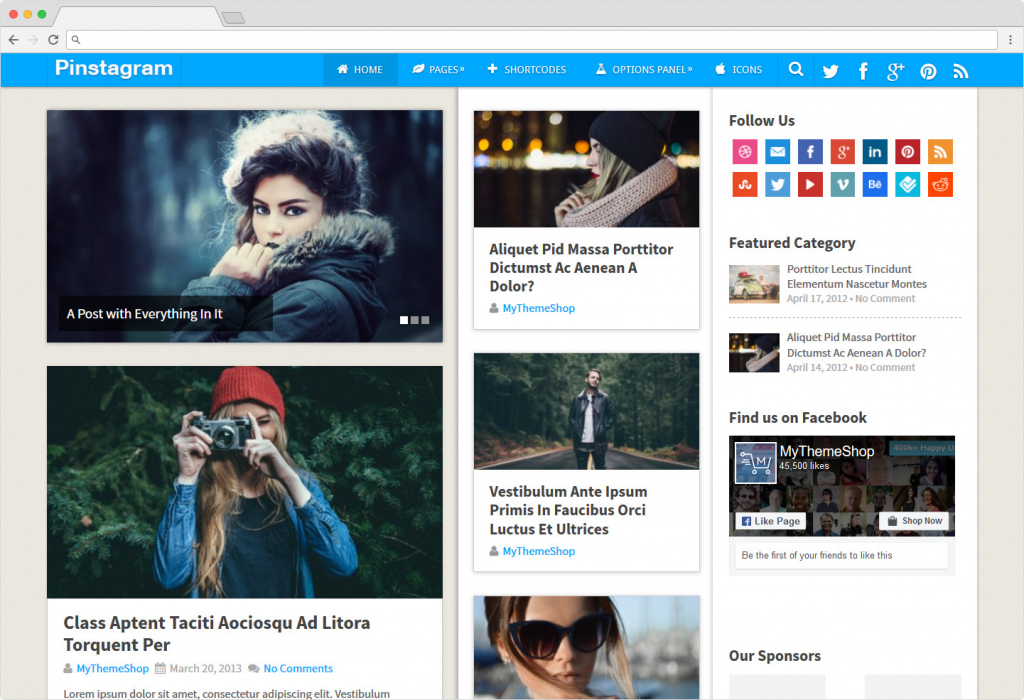Click the email envelope icon under Follow Us
The width and height of the screenshot is (1024, 700).
777,152
